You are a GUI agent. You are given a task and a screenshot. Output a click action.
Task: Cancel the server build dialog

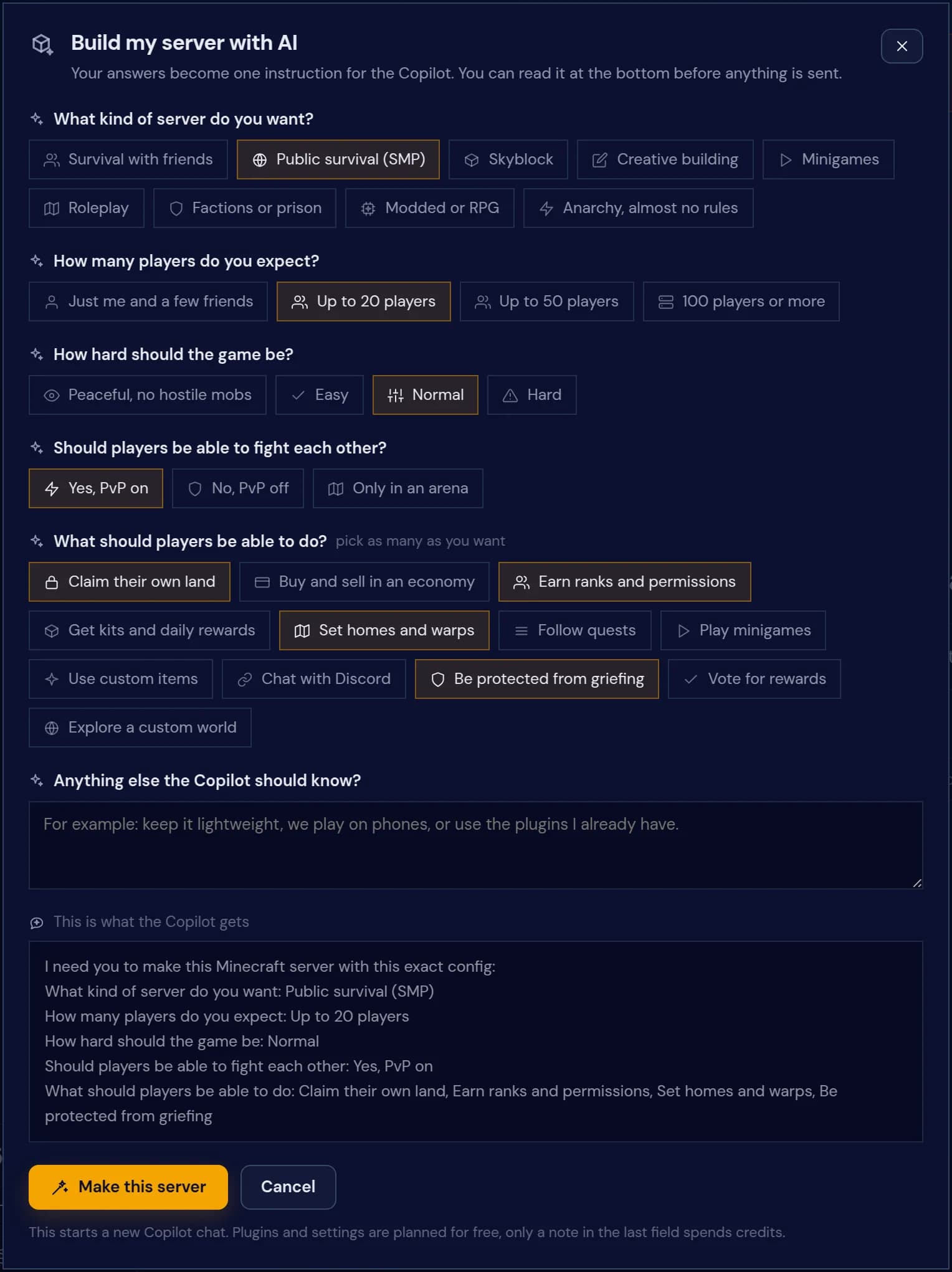[288, 1187]
